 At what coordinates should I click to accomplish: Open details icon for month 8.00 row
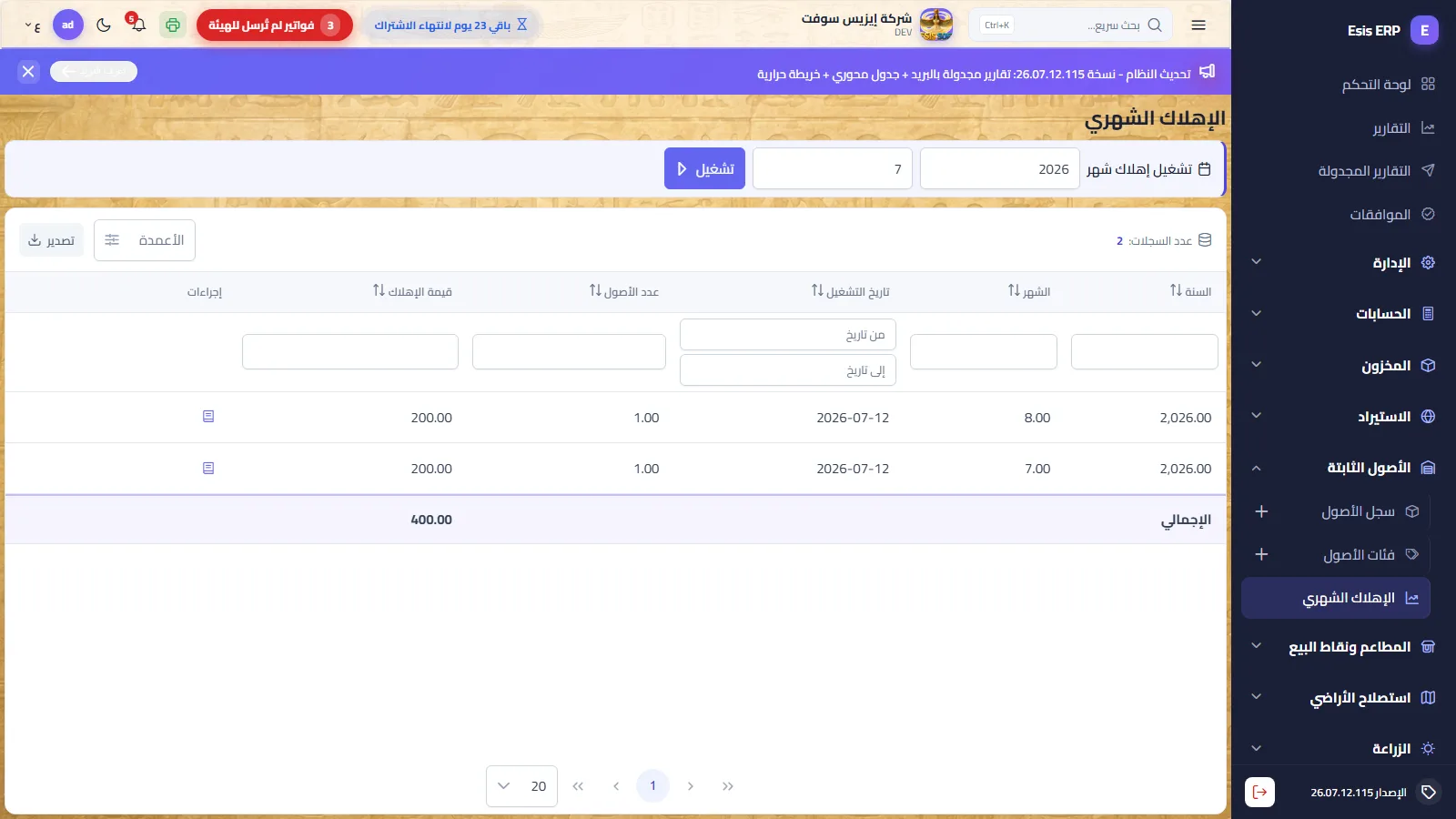208,417
